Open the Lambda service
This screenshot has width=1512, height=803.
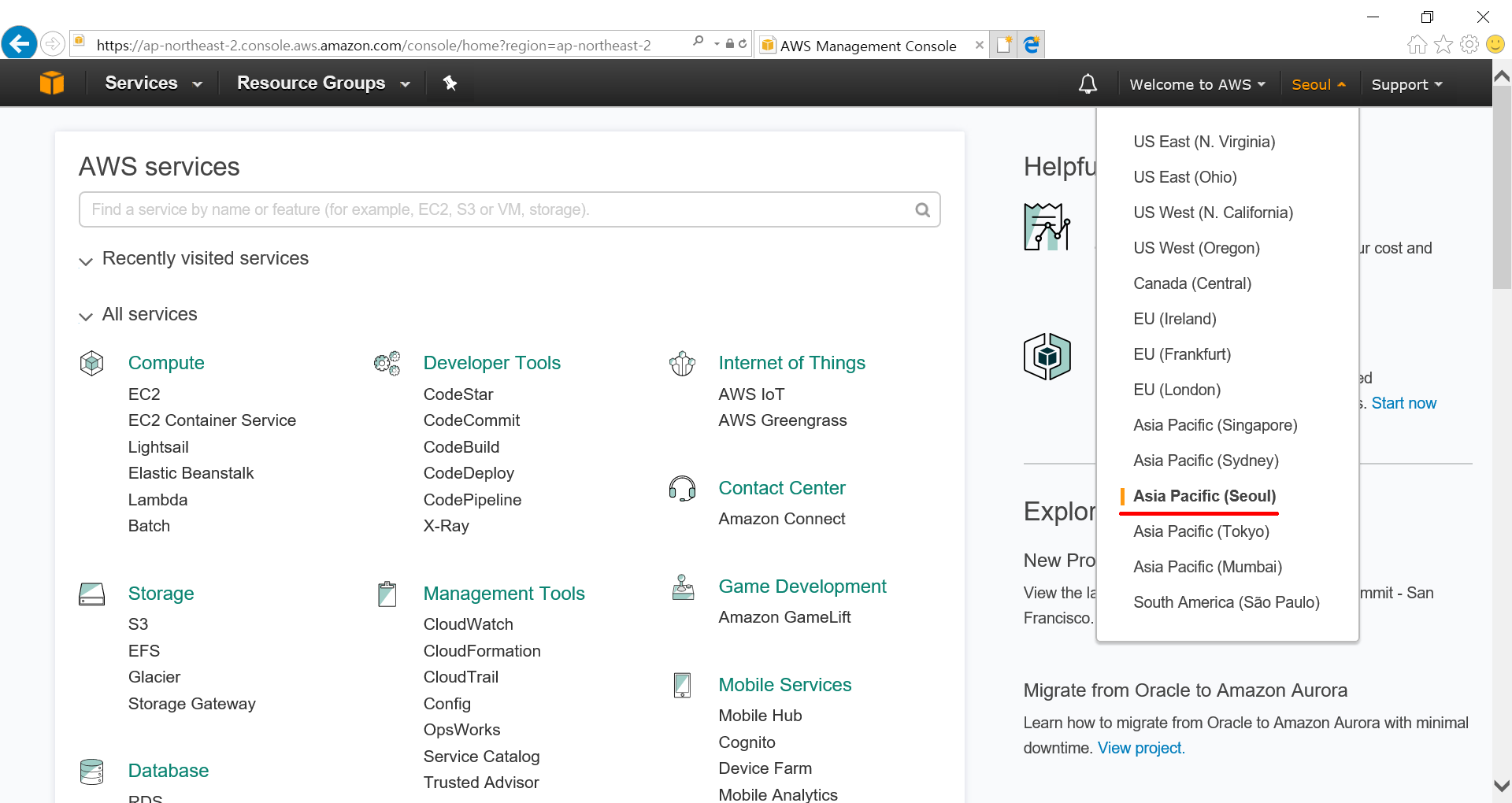coord(157,500)
